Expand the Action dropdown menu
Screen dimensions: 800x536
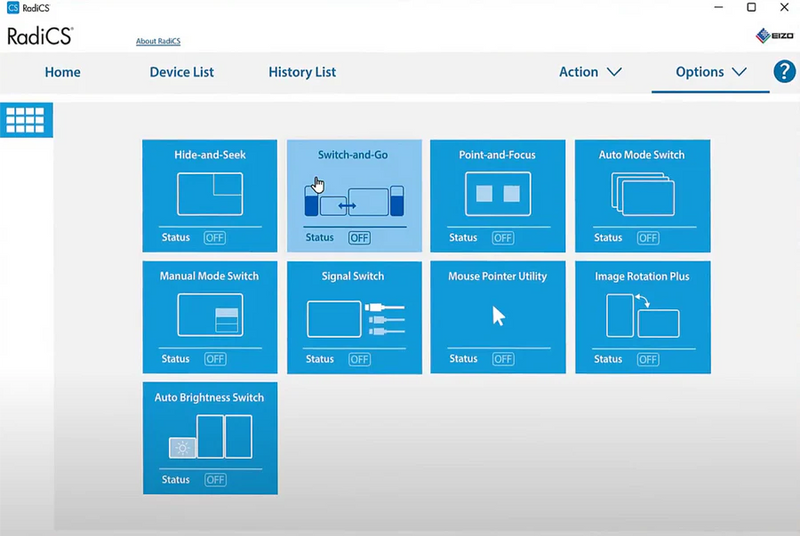[x=590, y=72]
